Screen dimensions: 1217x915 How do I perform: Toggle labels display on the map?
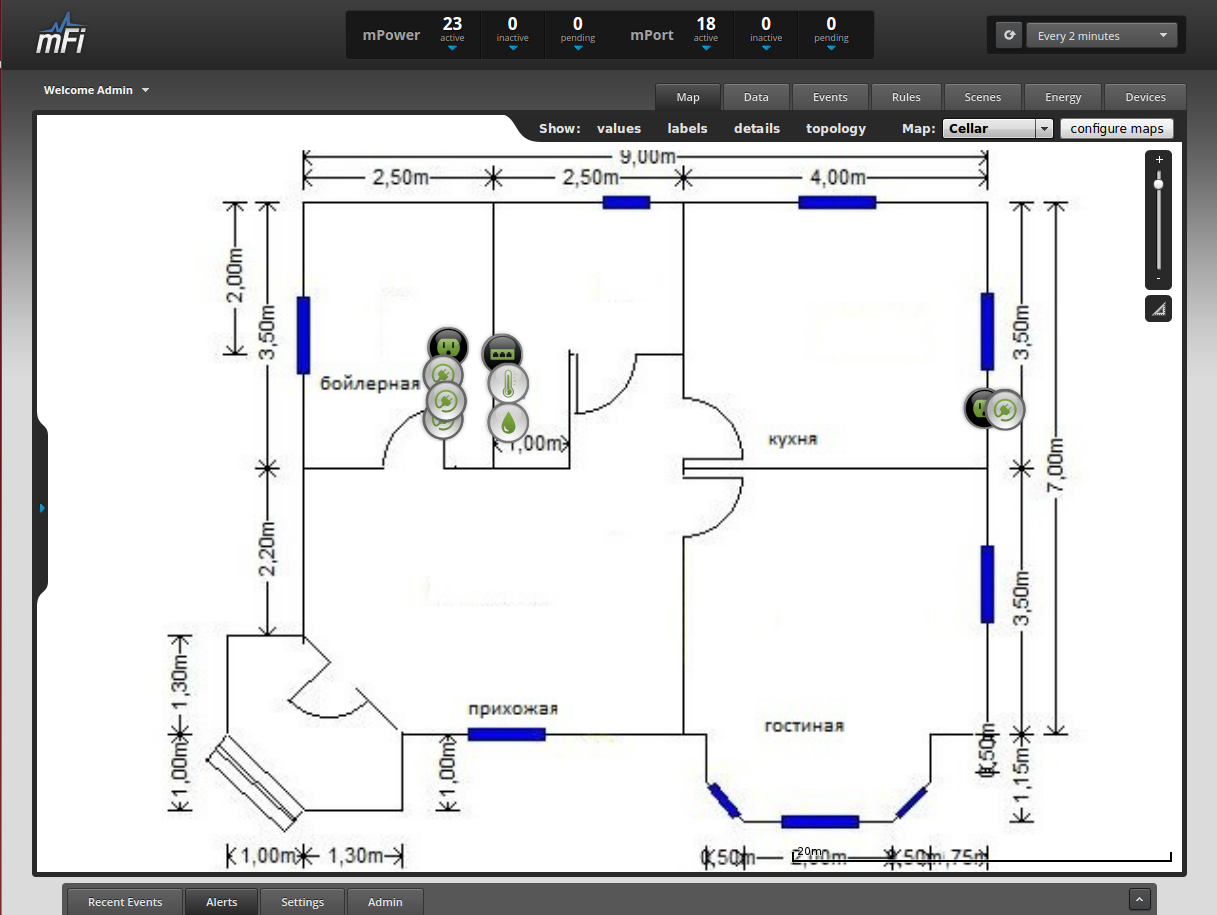(x=687, y=129)
